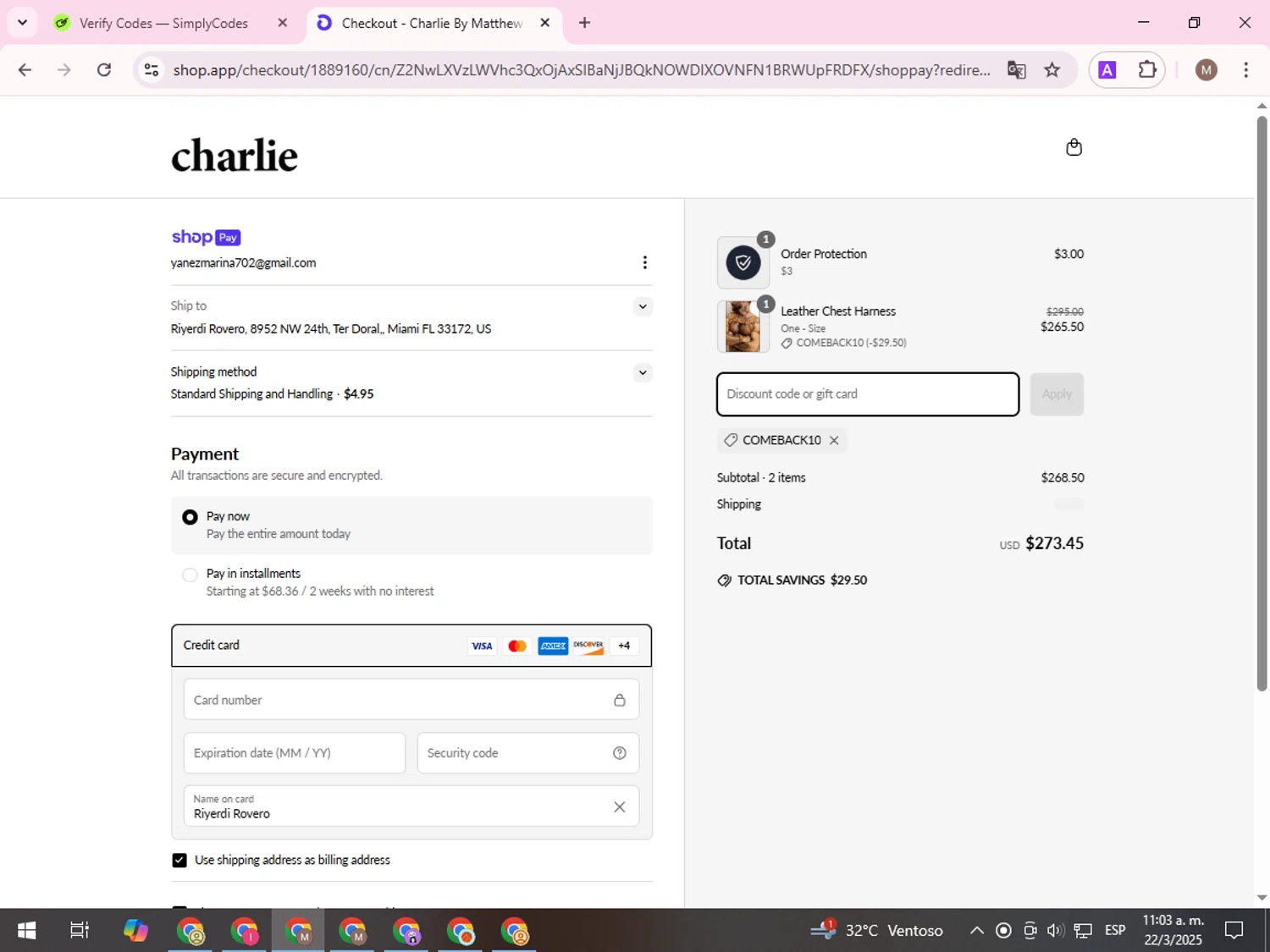The image size is (1270, 952).
Task: Click the yanezmarina702@gmail.com email text
Action: [x=244, y=263]
